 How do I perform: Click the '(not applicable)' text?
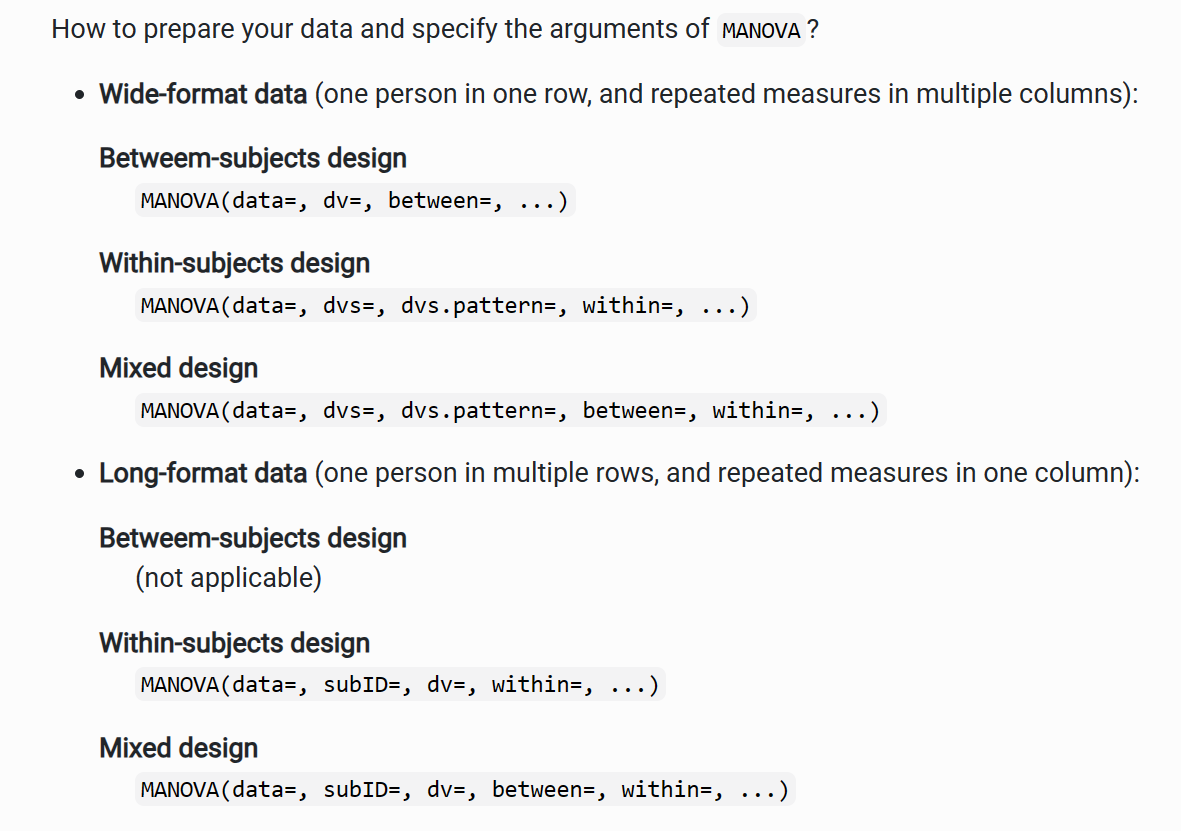point(228,578)
